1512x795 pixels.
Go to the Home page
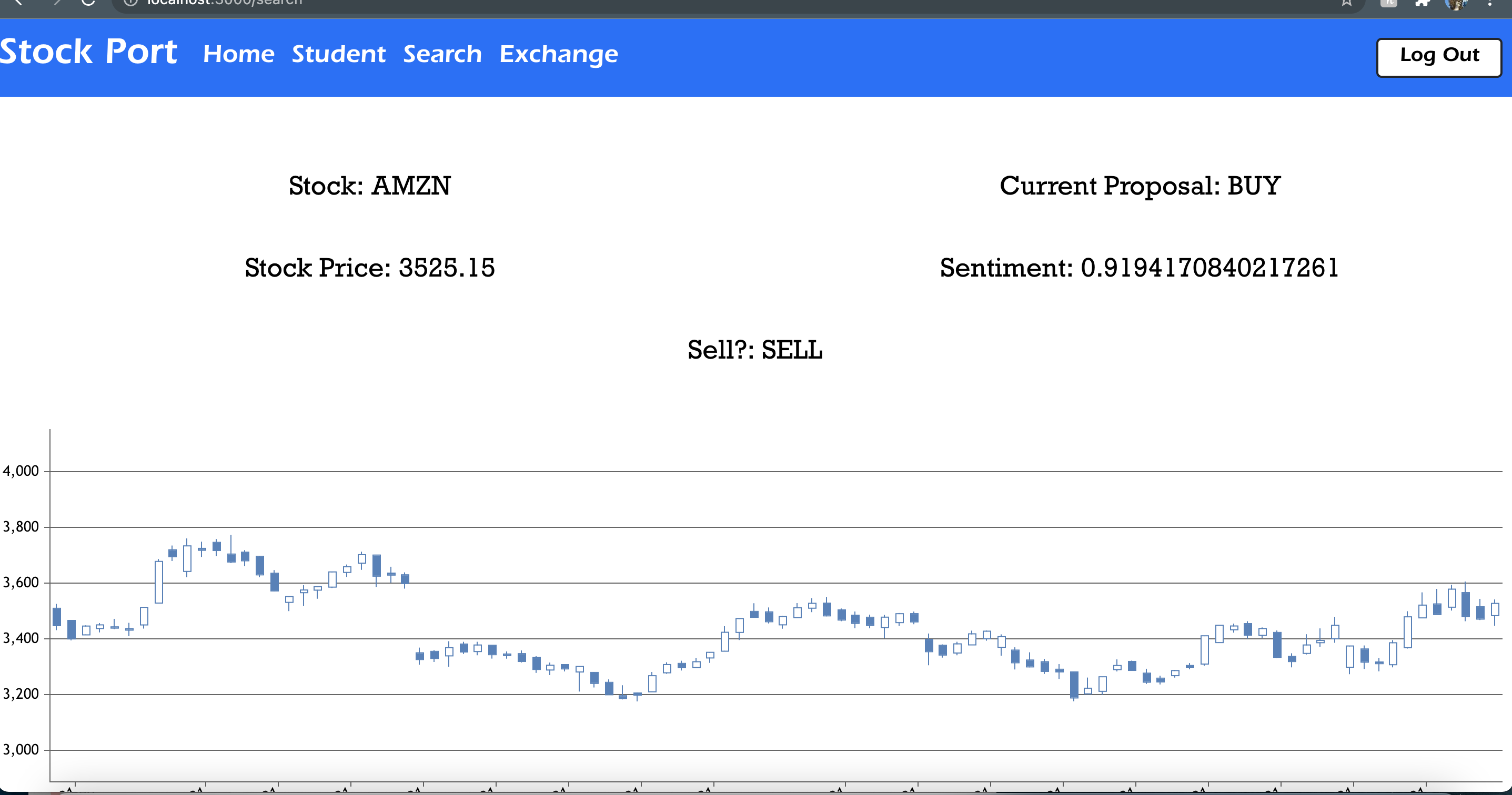click(239, 54)
